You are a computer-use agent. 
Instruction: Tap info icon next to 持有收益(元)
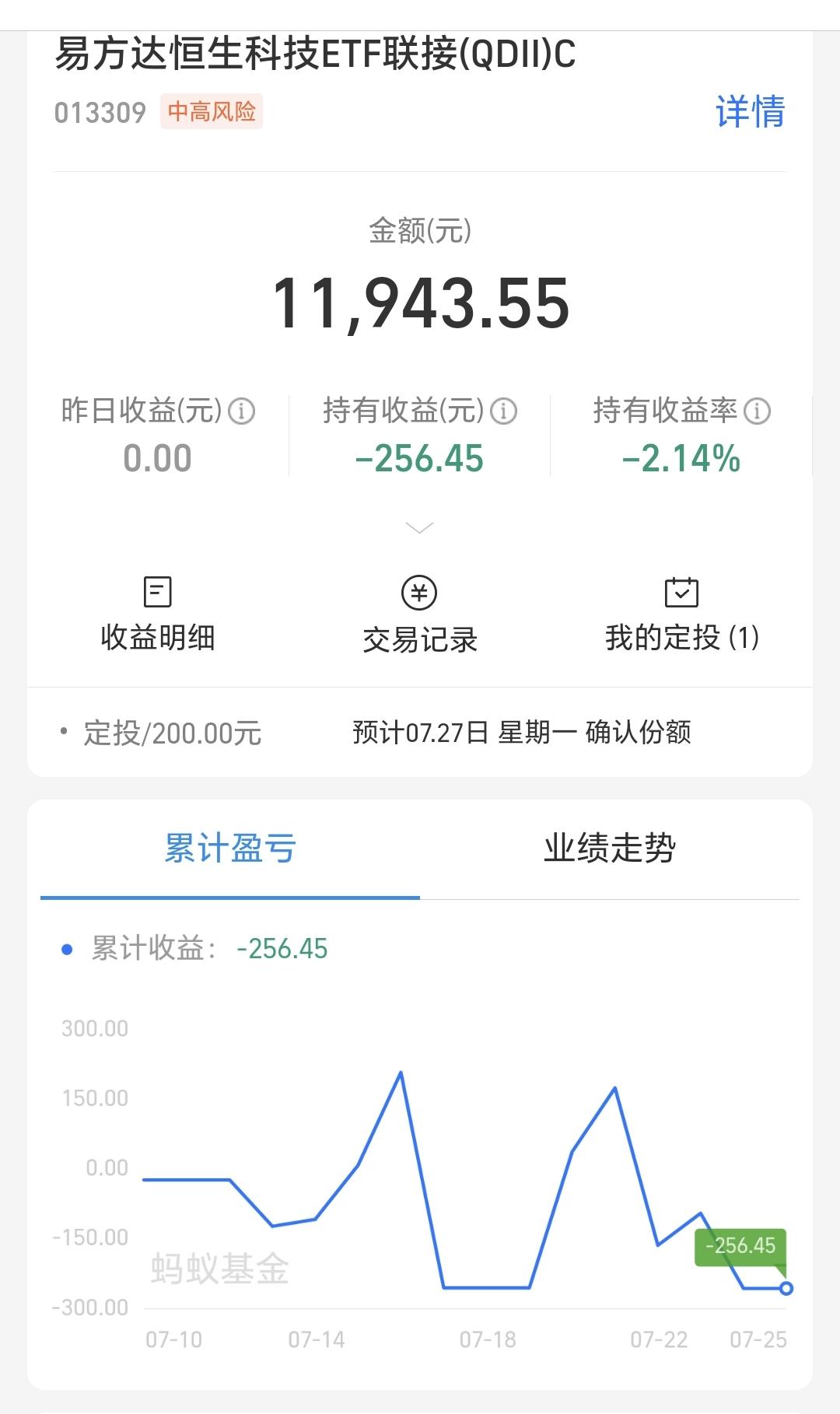(503, 411)
